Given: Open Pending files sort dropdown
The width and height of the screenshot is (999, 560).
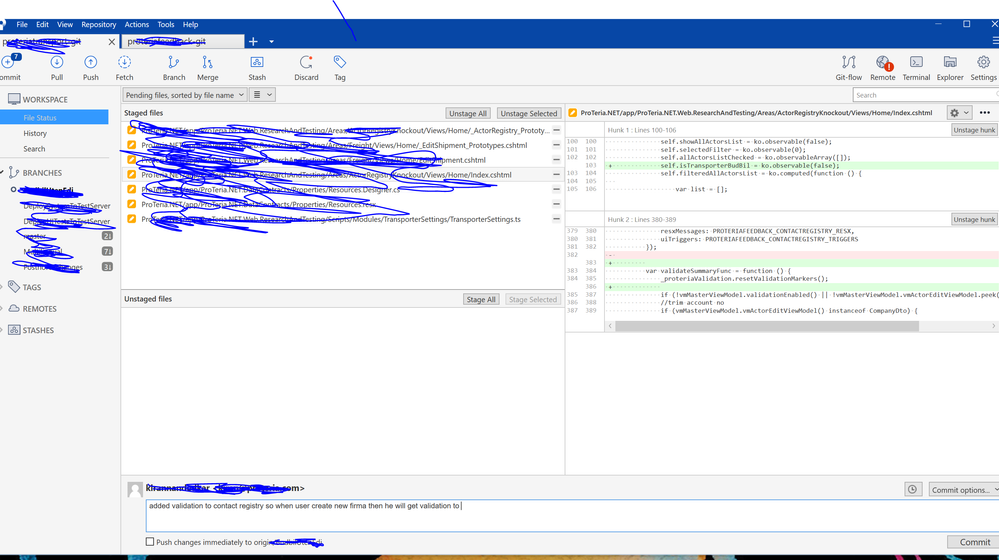Looking at the screenshot, I should tap(184, 95).
